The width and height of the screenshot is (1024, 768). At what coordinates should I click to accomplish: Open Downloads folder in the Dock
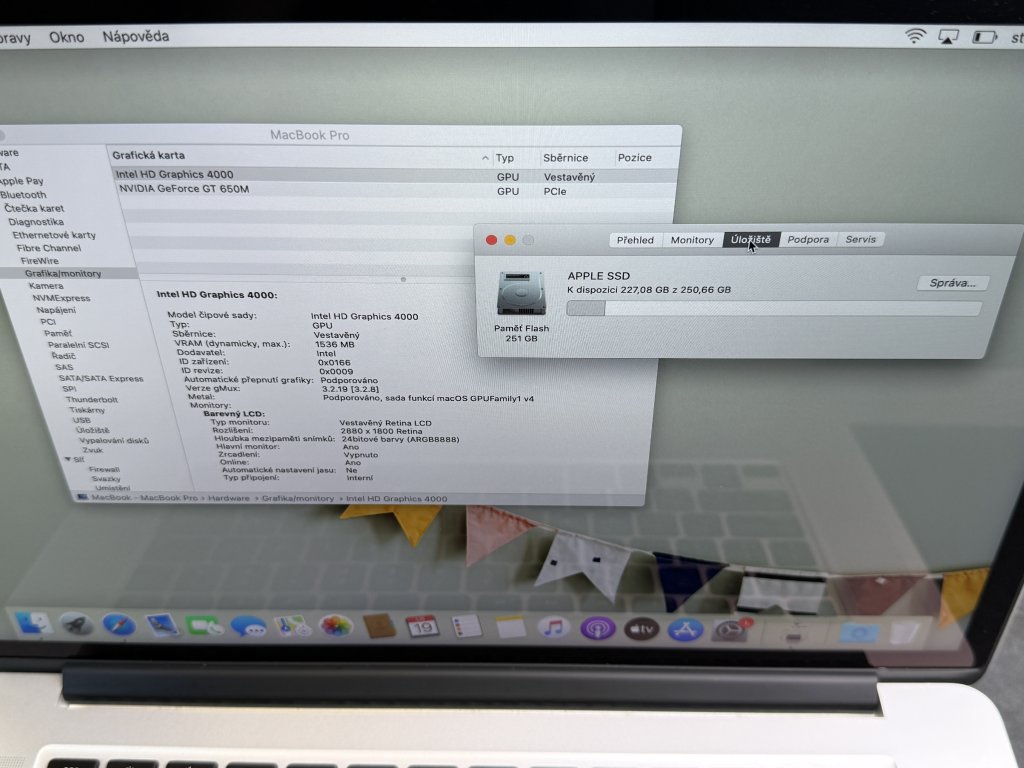click(859, 632)
